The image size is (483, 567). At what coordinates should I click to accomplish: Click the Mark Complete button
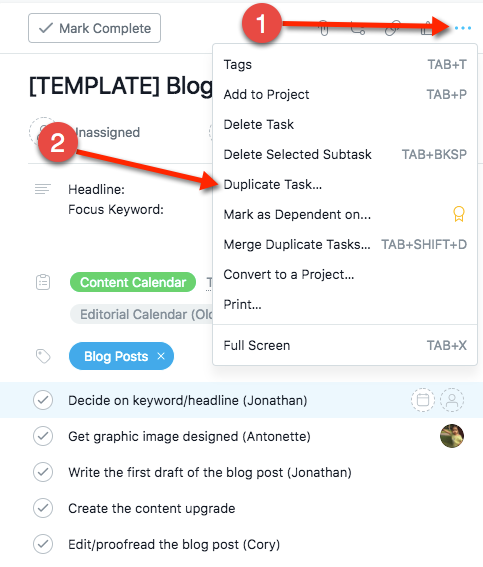click(x=94, y=28)
